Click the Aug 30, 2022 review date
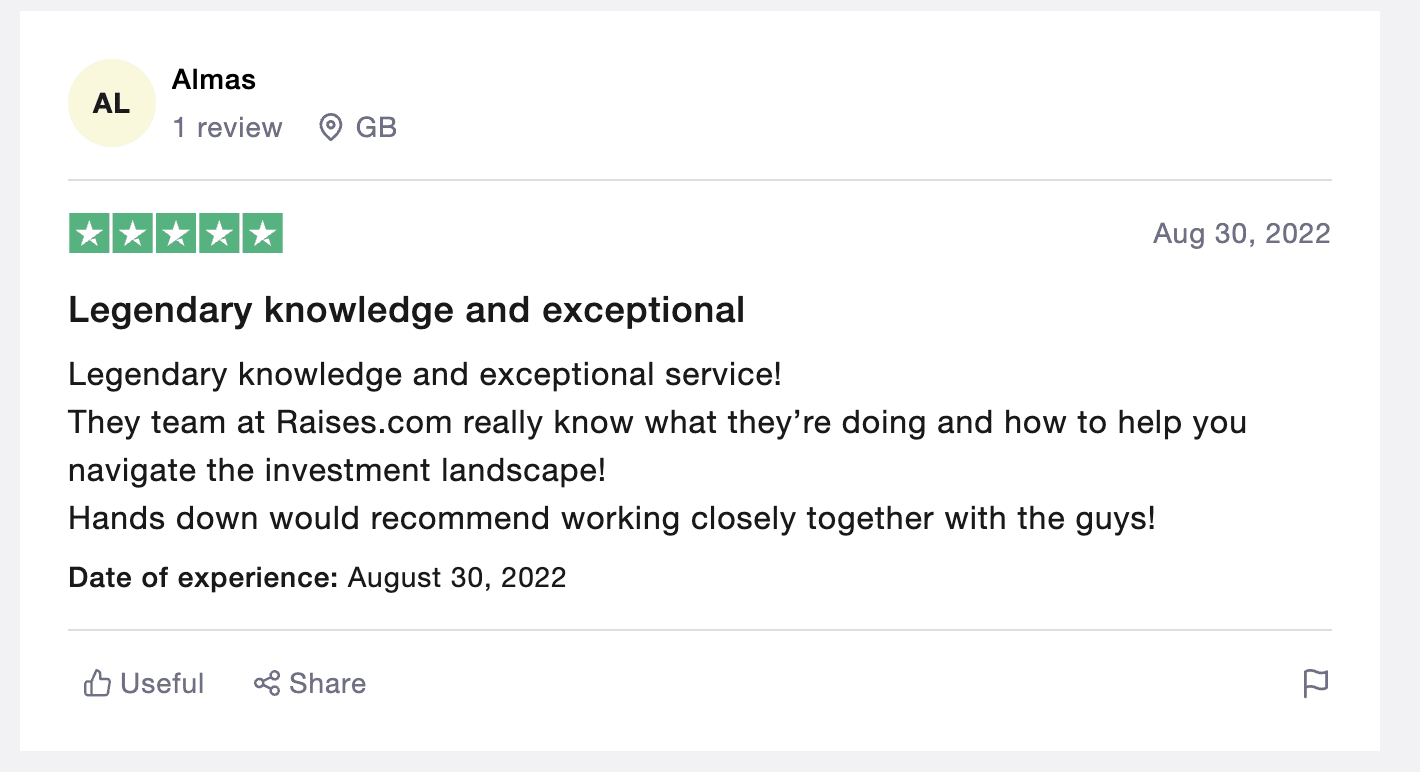1420x772 pixels. pyautogui.click(x=1242, y=234)
